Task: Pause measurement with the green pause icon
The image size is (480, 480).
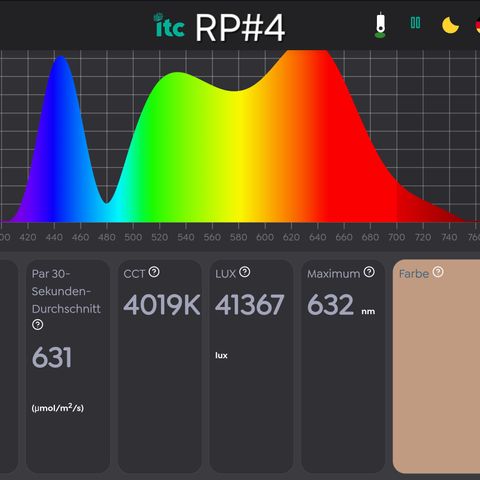Action: [x=415, y=23]
